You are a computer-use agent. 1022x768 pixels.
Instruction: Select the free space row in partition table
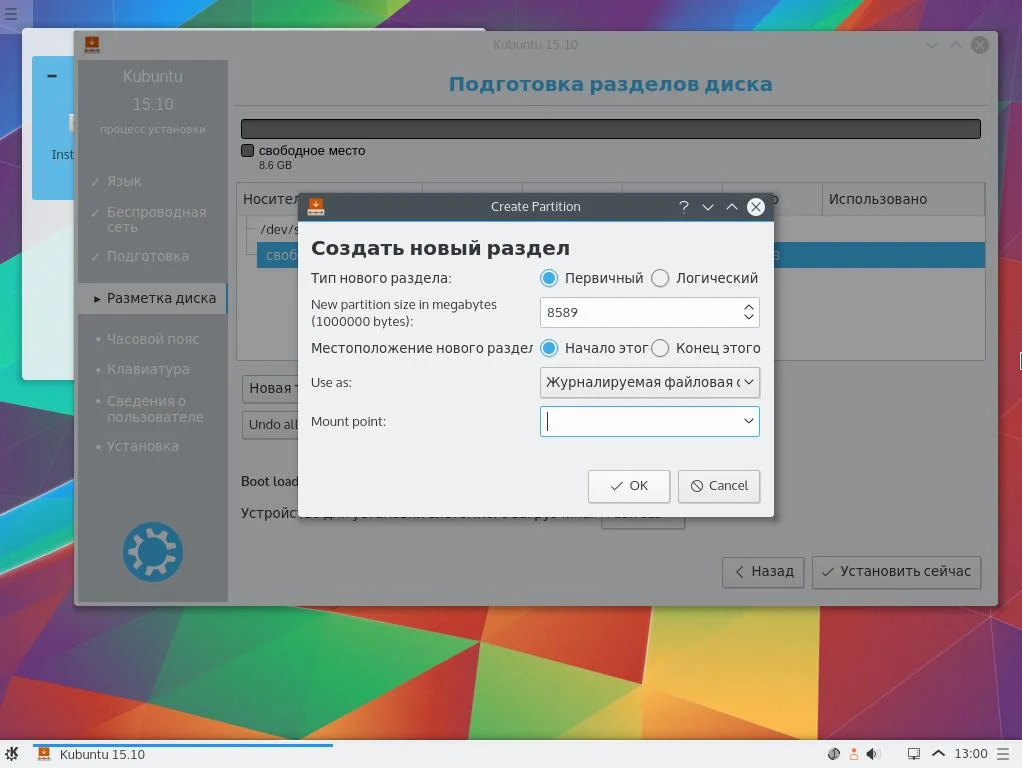[620, 255]
